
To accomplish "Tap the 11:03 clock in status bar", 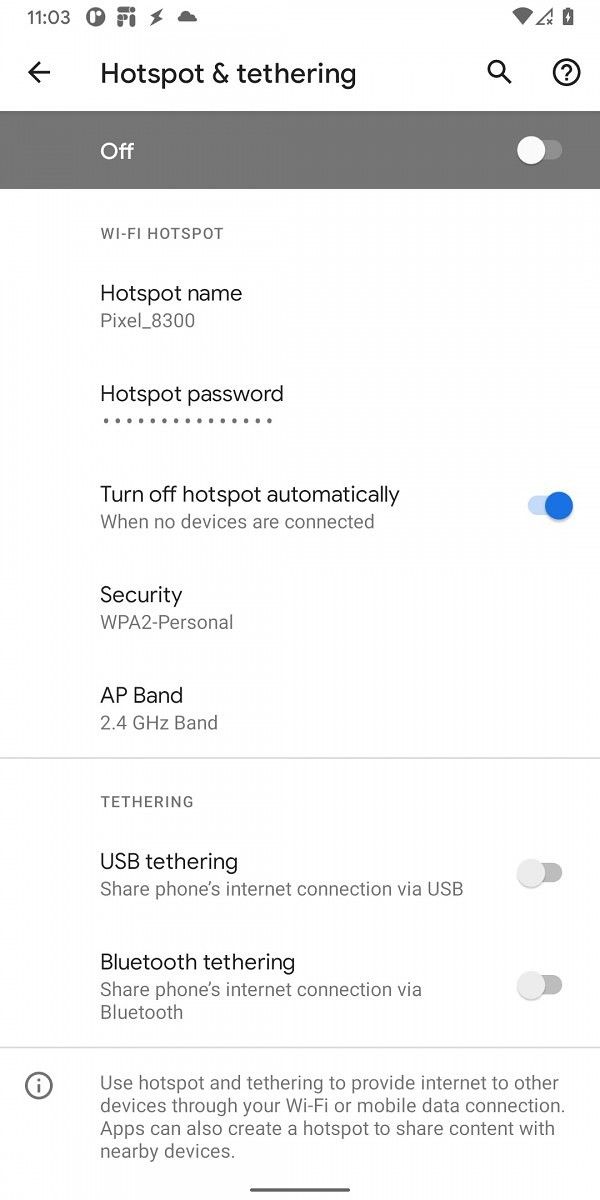I will (48, 17).
